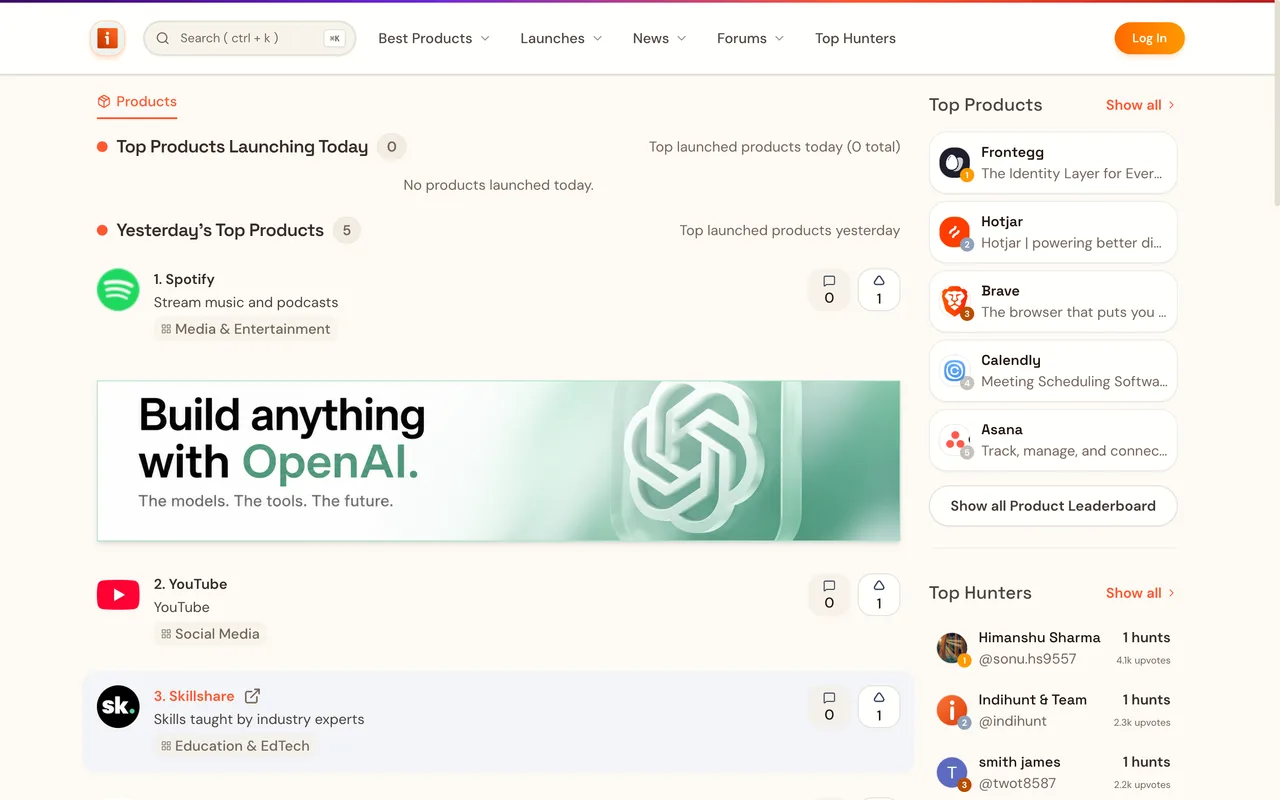Click the category icon beside Media & Entertainment

[166, 329]
